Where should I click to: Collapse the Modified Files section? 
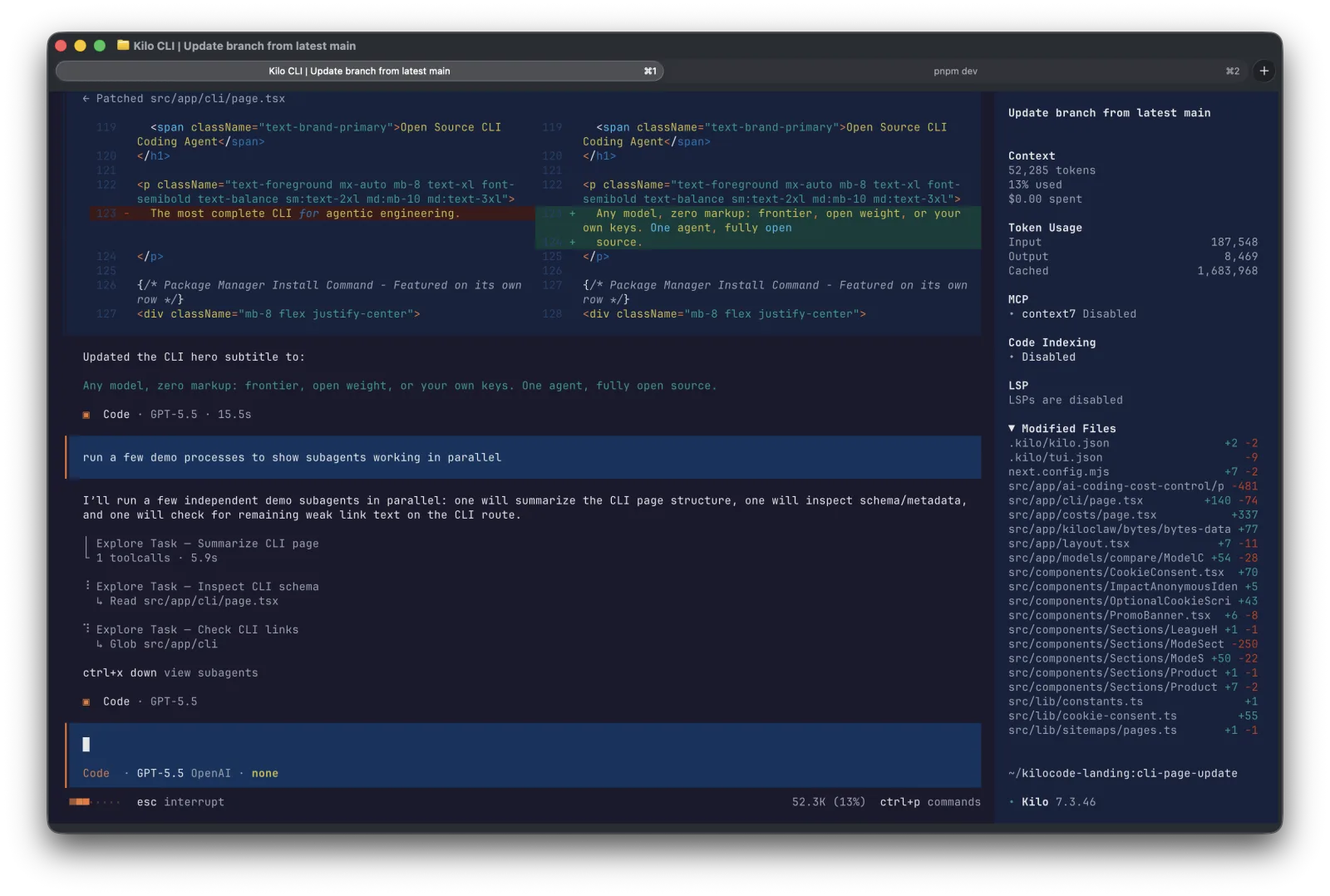pyautogui.click(x=1062, y=429)
